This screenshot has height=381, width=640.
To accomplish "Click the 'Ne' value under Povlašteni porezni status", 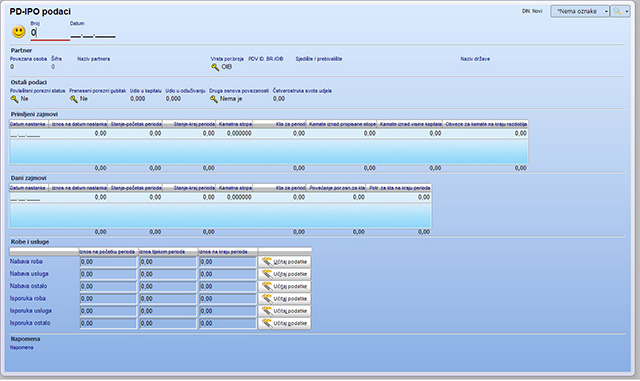I will (24, 99).
